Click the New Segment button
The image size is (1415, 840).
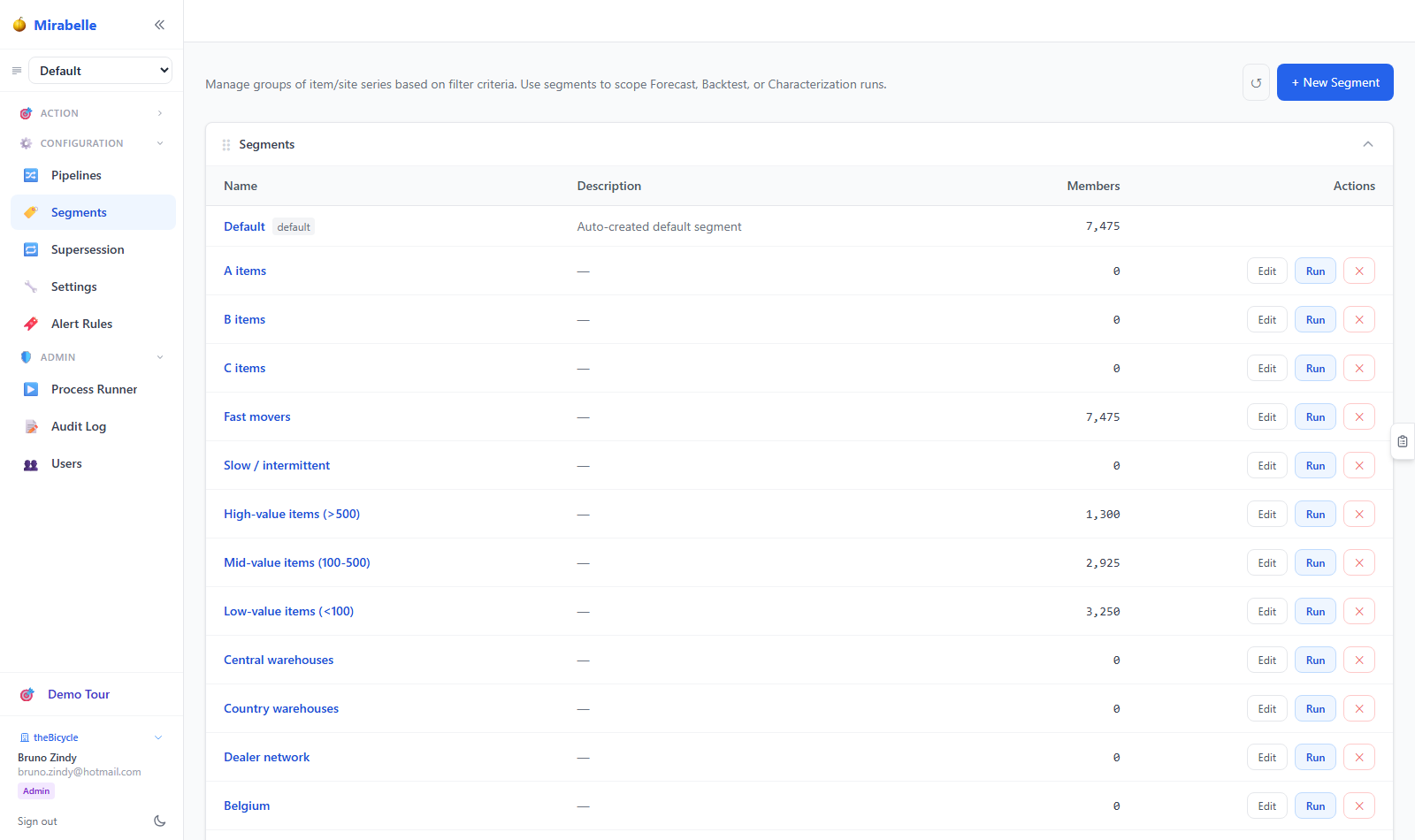coord(1335,82)
